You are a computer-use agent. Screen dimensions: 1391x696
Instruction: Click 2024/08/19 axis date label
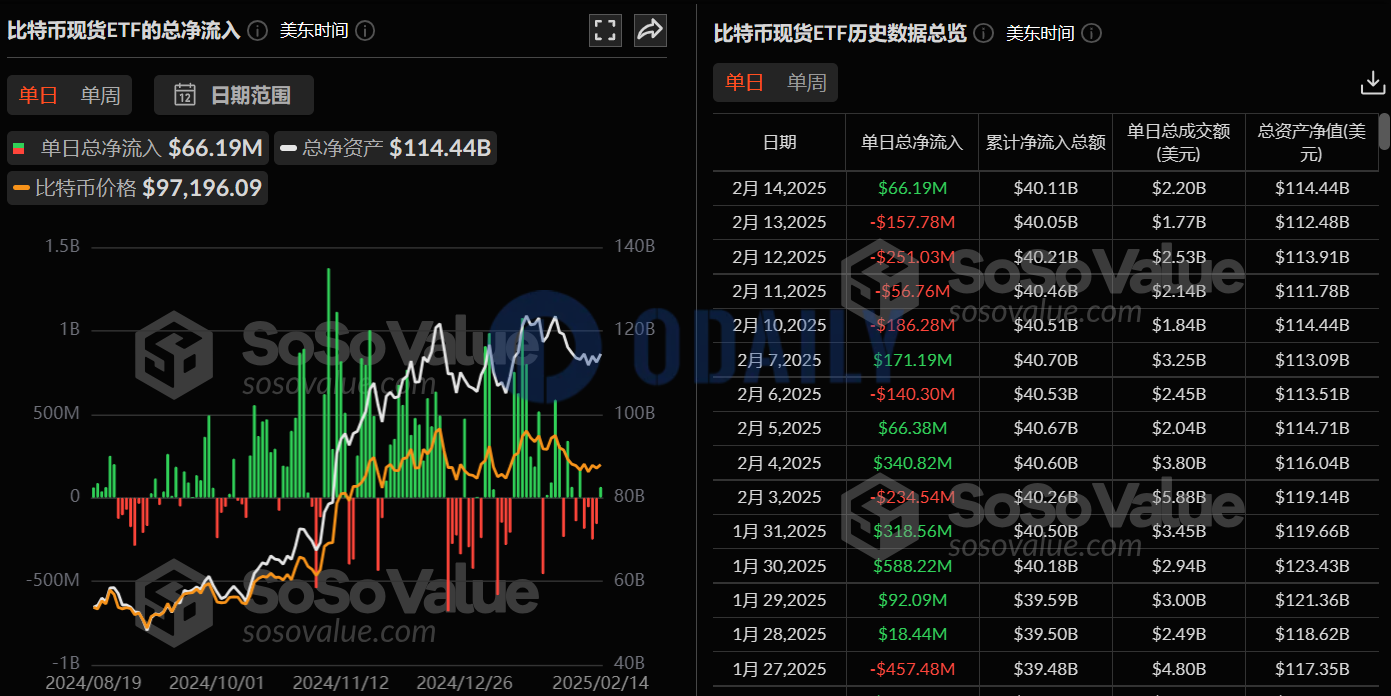pos(92,681)
